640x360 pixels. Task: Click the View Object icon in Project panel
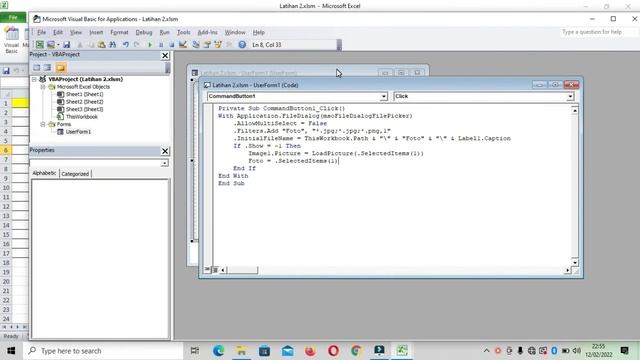[48, 68]
